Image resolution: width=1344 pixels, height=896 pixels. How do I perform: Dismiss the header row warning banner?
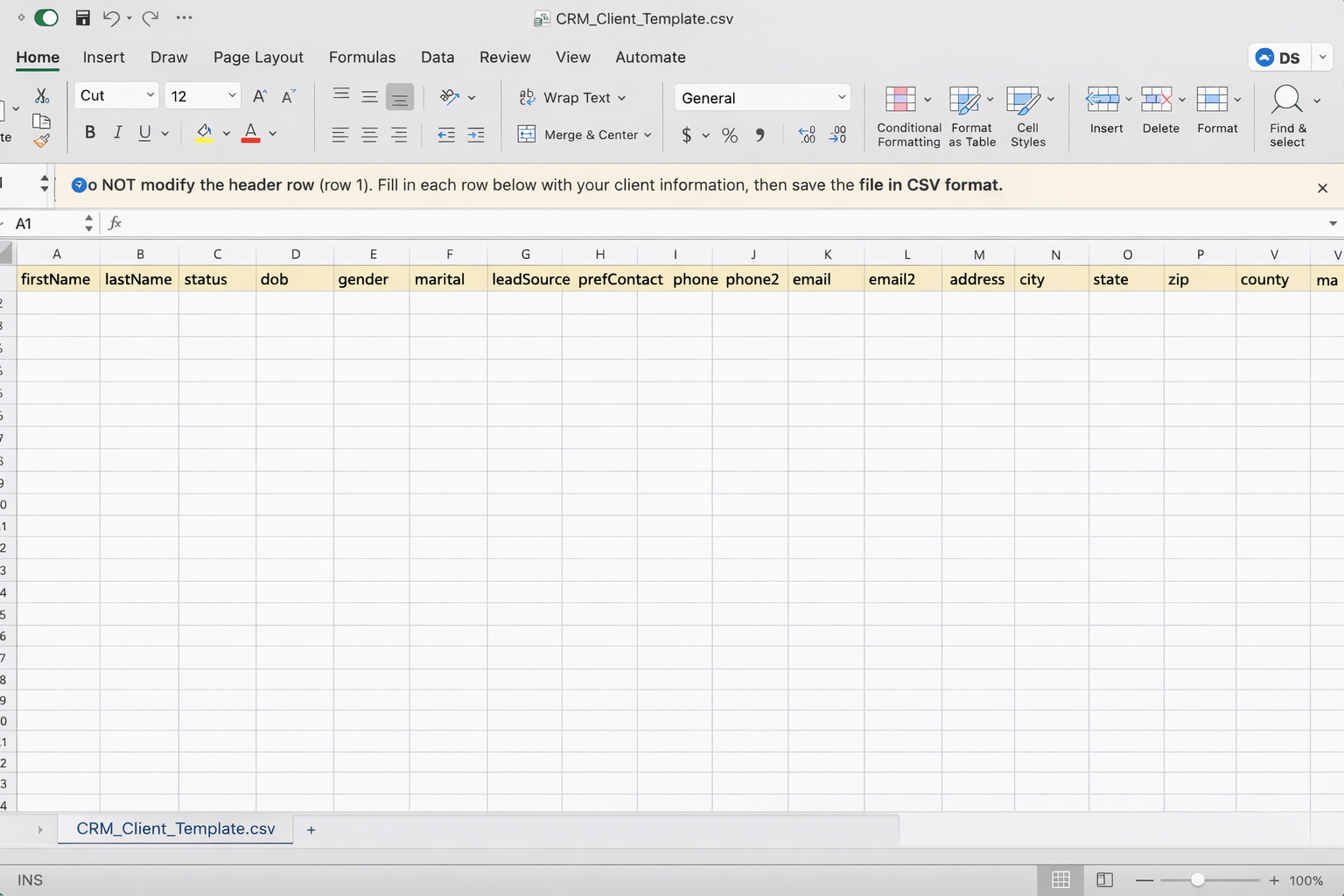coord(1322,187)
